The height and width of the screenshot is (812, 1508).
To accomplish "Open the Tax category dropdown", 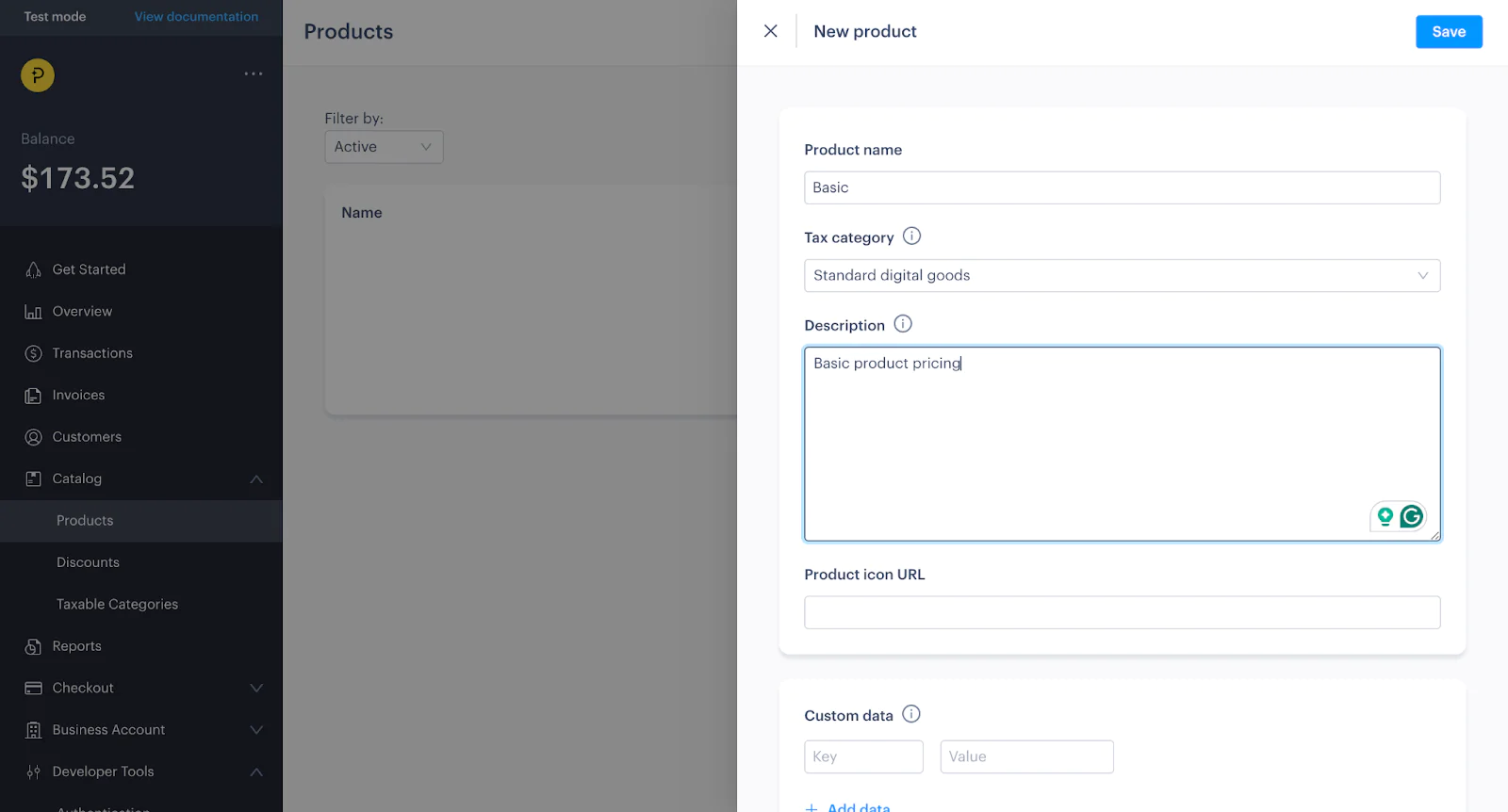I will coord(1122,275).
